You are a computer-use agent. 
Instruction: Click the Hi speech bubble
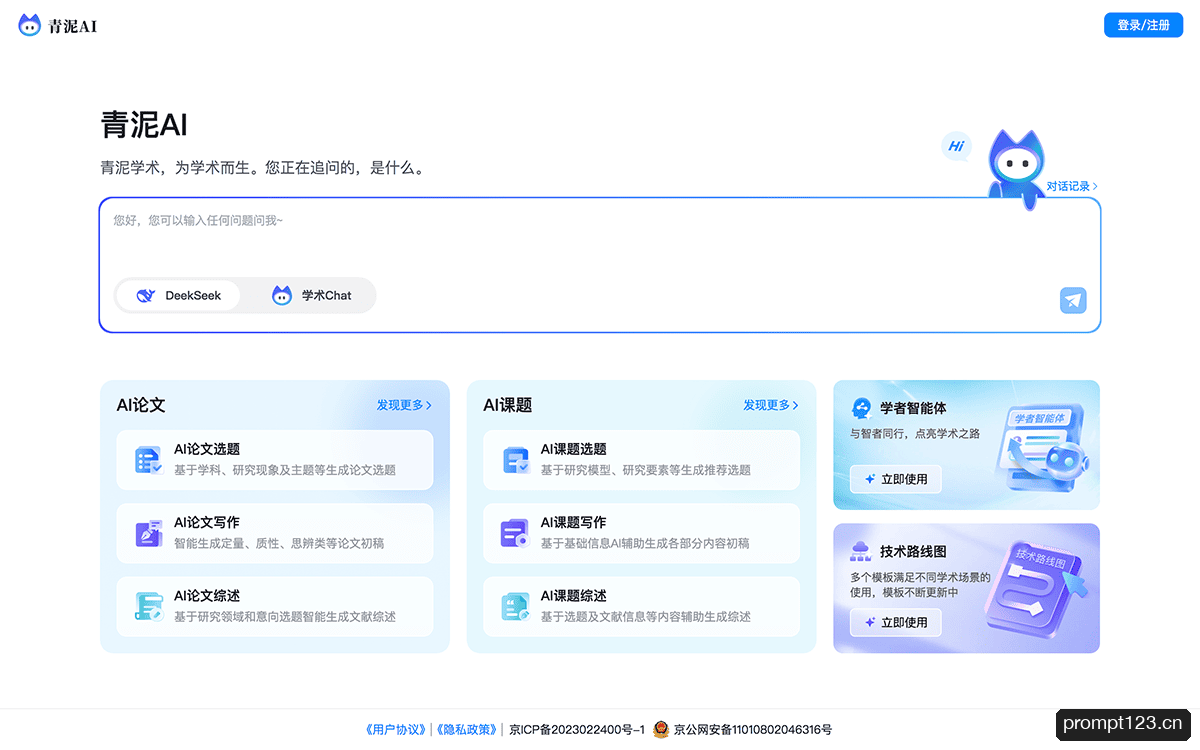pos(957,147)
